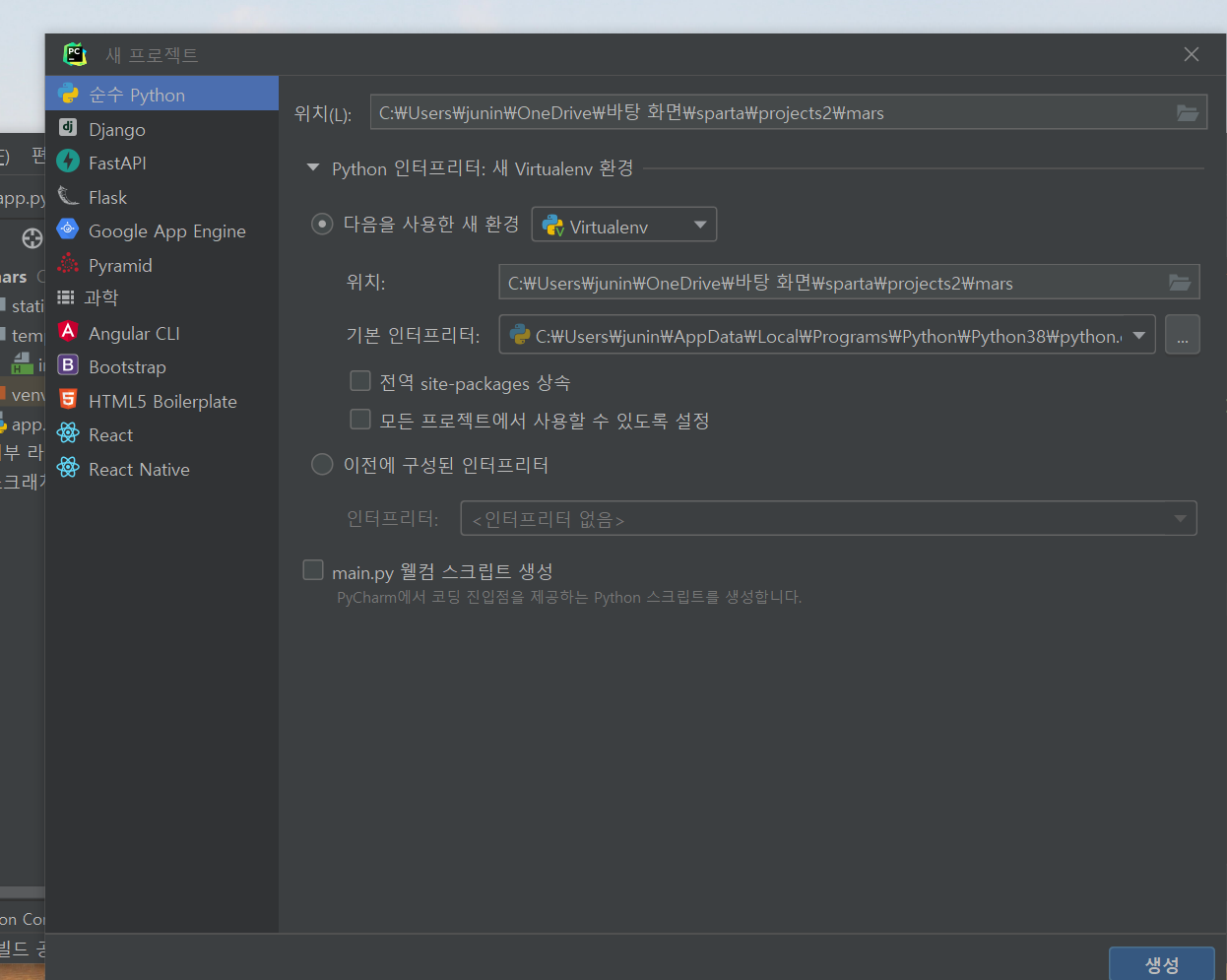Browse folder for project 위치(L) path
The image size is (1227, 980).
(x=1188, y=113)
